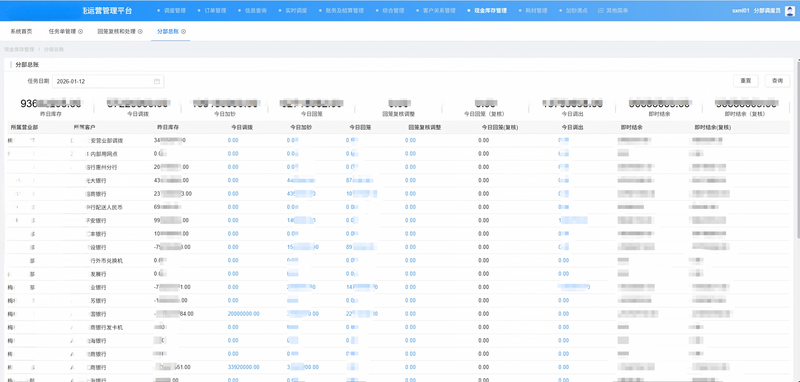Viewport: 800px width, 382px height.
Task: Open 订单管理 in the top navigation
Action: click(215, 10)
